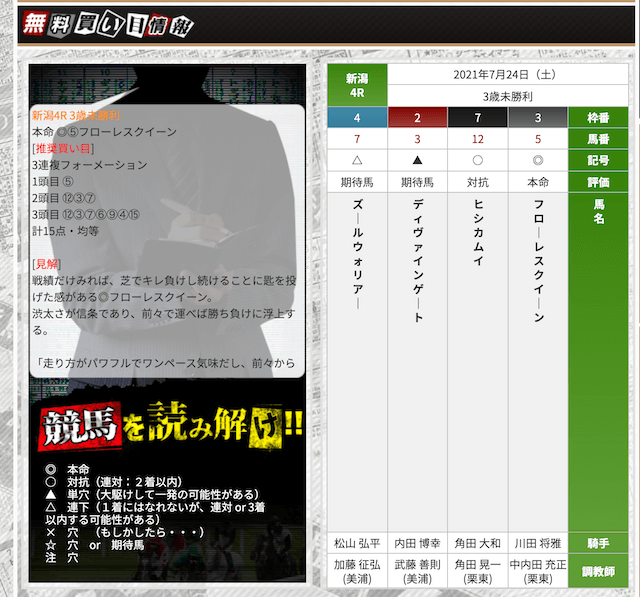Click the 2頭目 ⑫③⑦ line
This screenshot has width=640, height=597.
pos(64,198)
